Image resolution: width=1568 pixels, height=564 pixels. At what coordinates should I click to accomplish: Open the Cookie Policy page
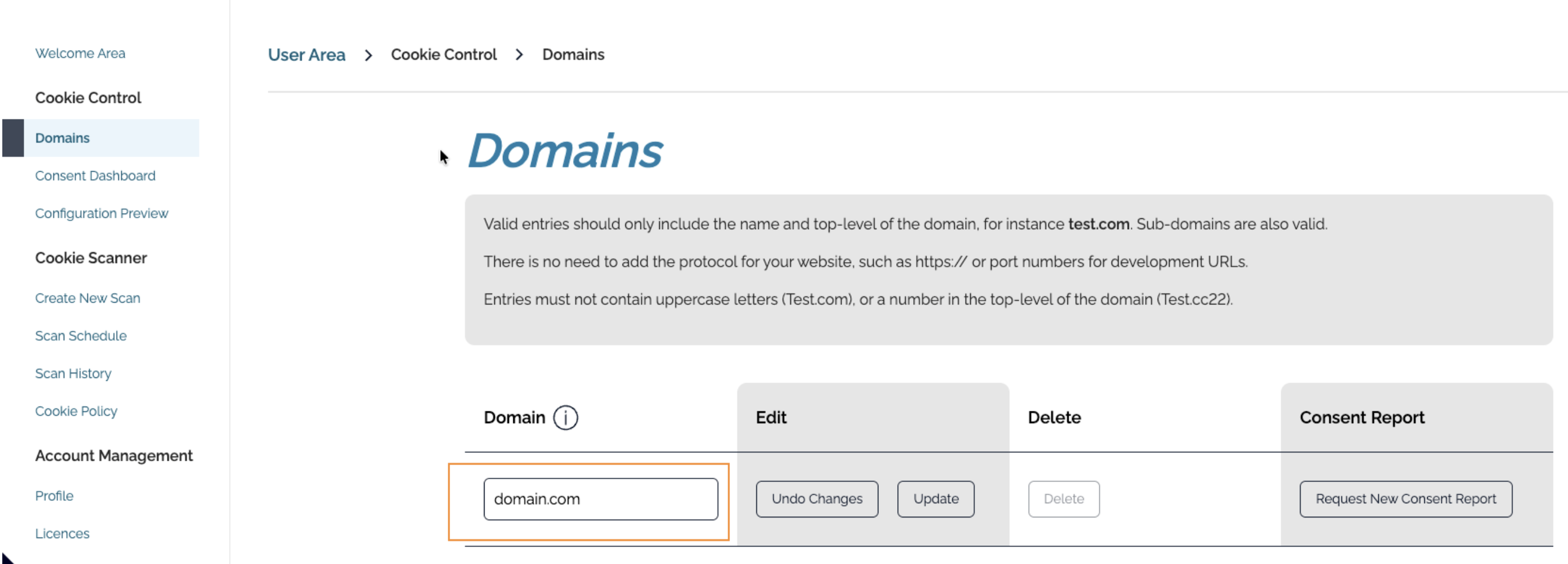(76, 411)
